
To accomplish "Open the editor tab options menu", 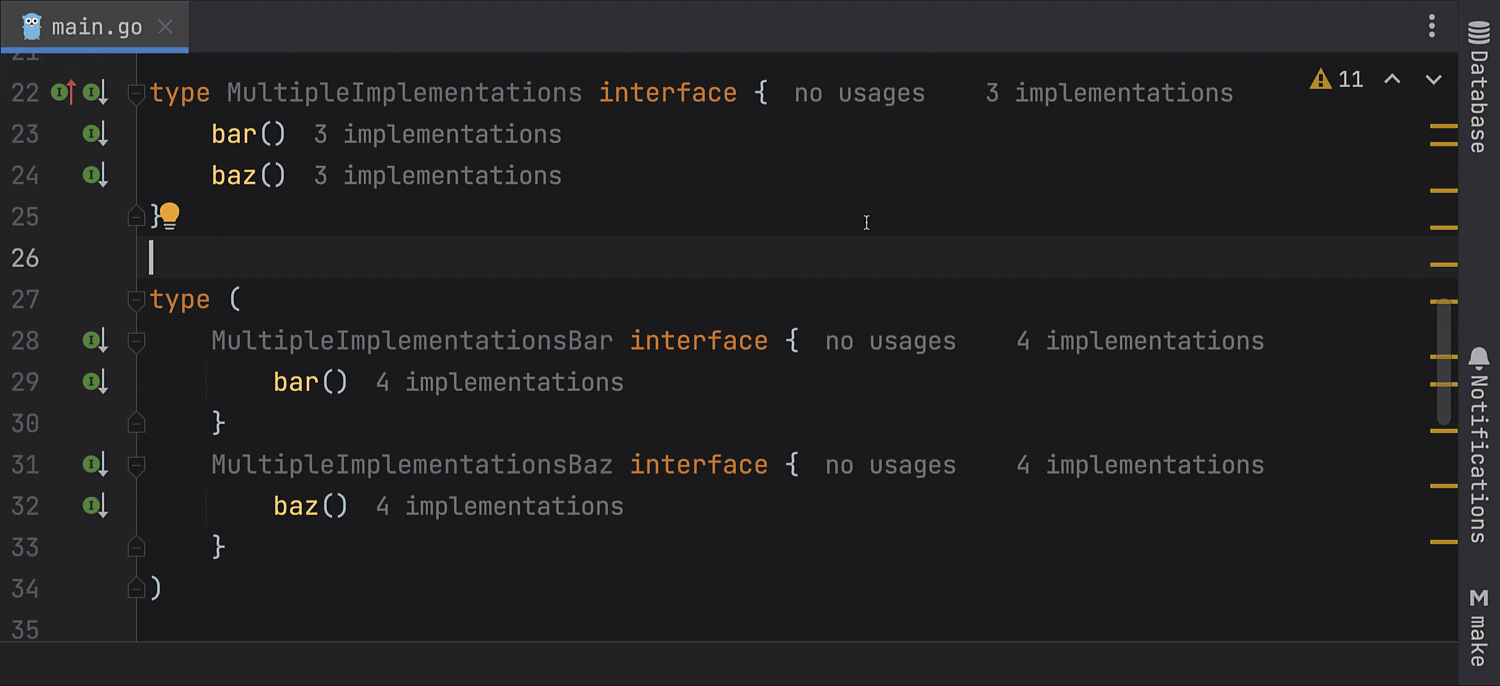I will click(1432, 26).
